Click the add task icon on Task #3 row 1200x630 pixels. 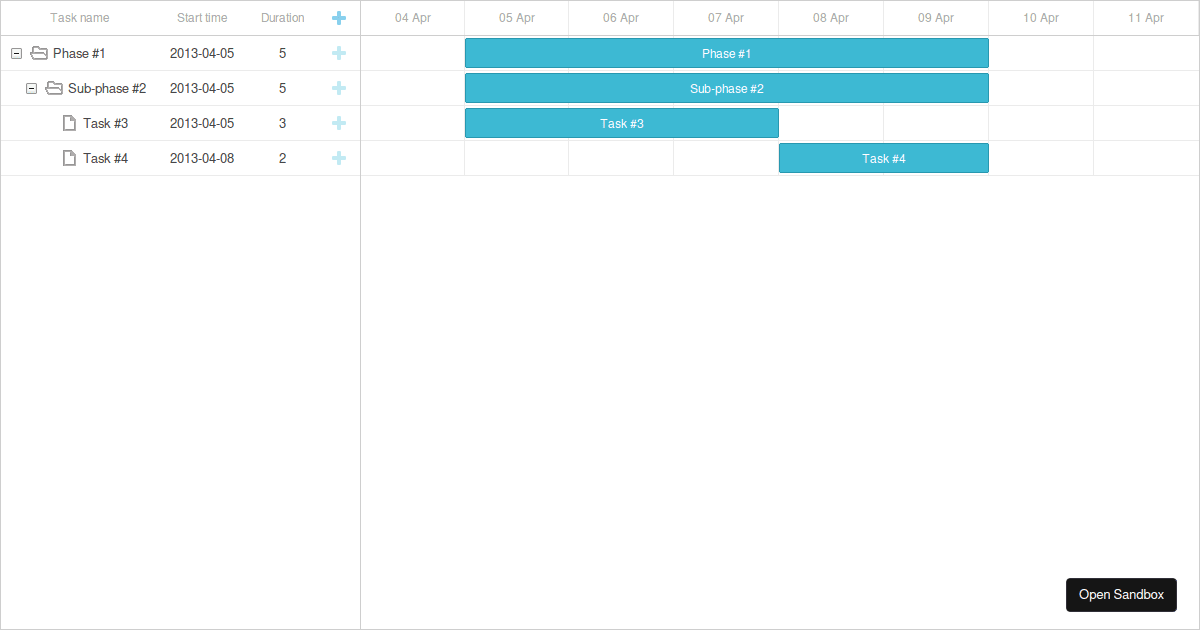(339, 123)
